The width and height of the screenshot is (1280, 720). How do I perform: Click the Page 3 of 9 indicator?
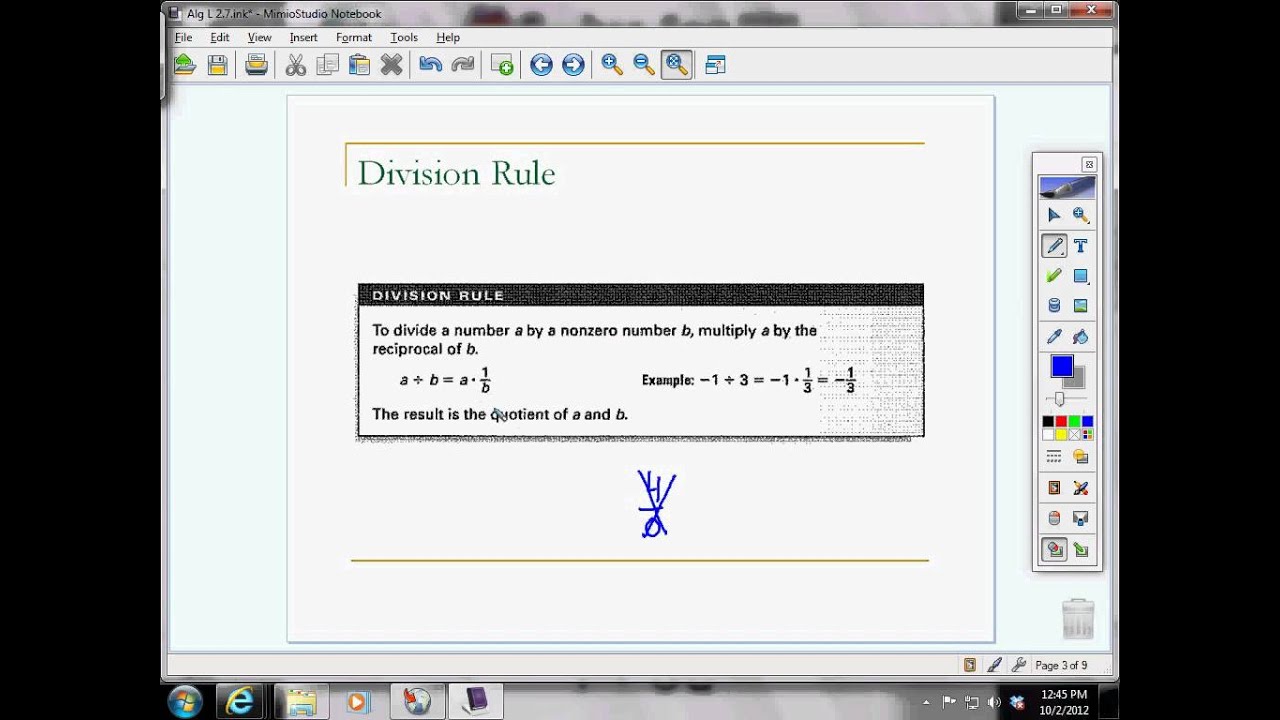coord(1061,665)
